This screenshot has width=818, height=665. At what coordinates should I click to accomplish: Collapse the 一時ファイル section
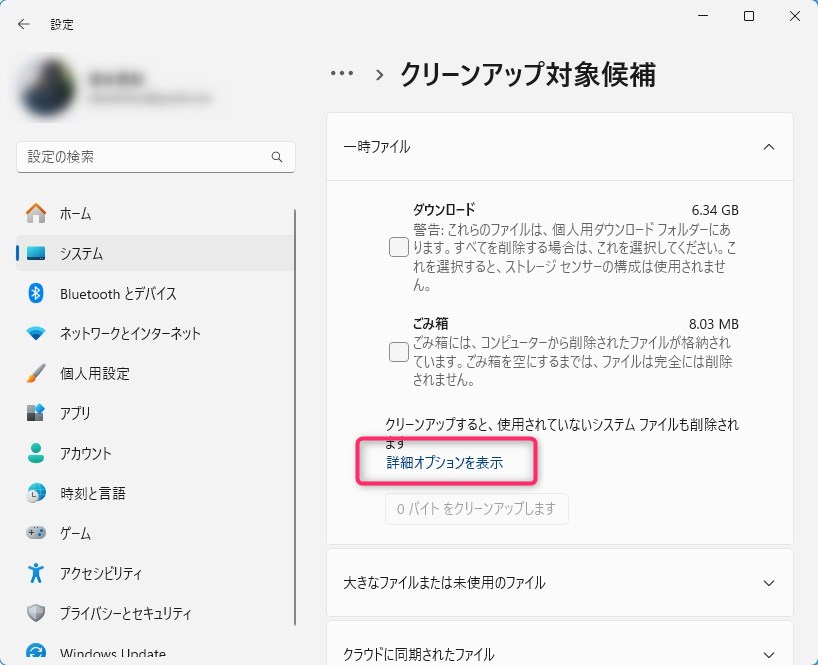click(x=768, y=147)
